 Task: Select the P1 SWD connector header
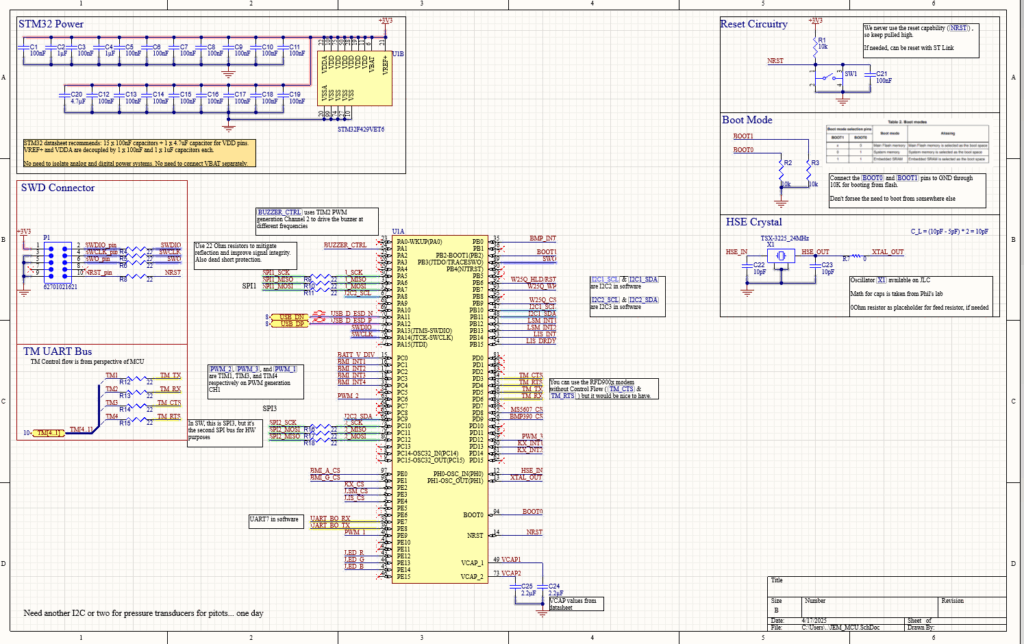coord(52,258)
